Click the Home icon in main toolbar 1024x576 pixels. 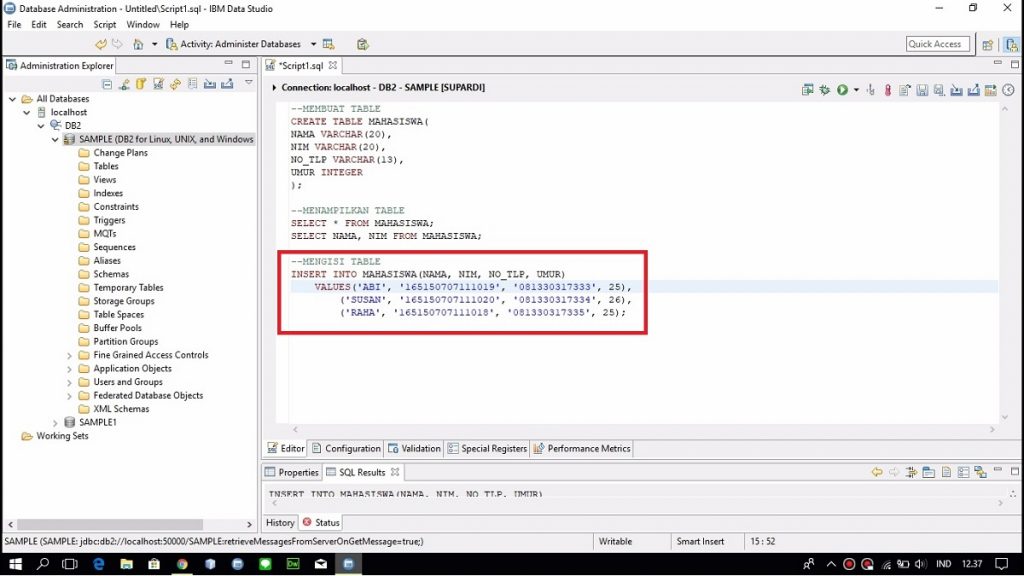(x=138, y=44)
